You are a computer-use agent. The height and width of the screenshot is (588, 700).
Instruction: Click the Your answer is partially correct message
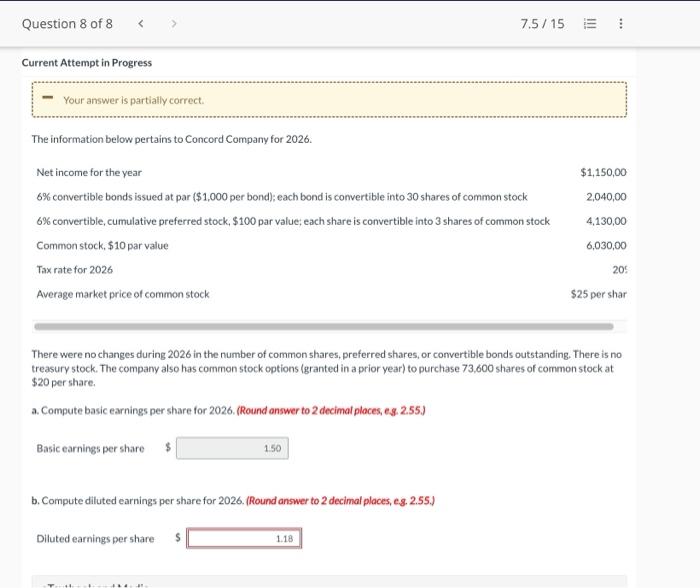click(133, 100)
